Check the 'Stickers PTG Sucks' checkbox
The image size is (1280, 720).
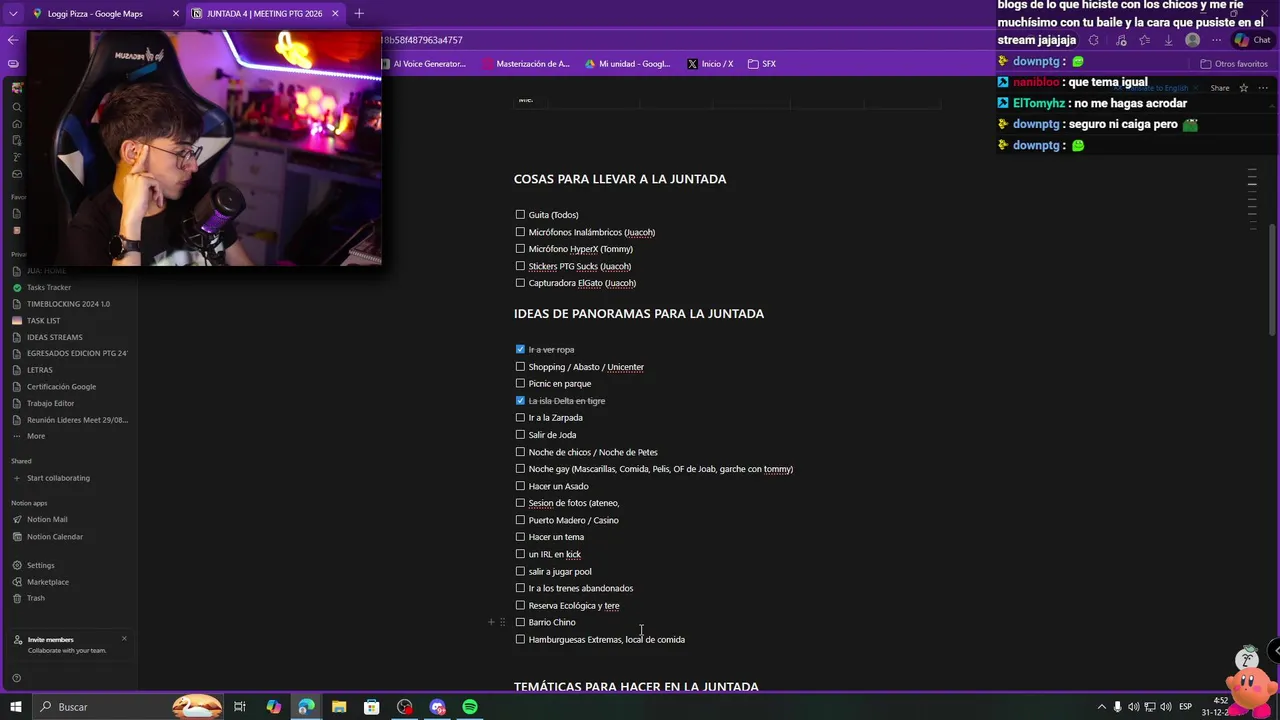click(x=520, y=266)
